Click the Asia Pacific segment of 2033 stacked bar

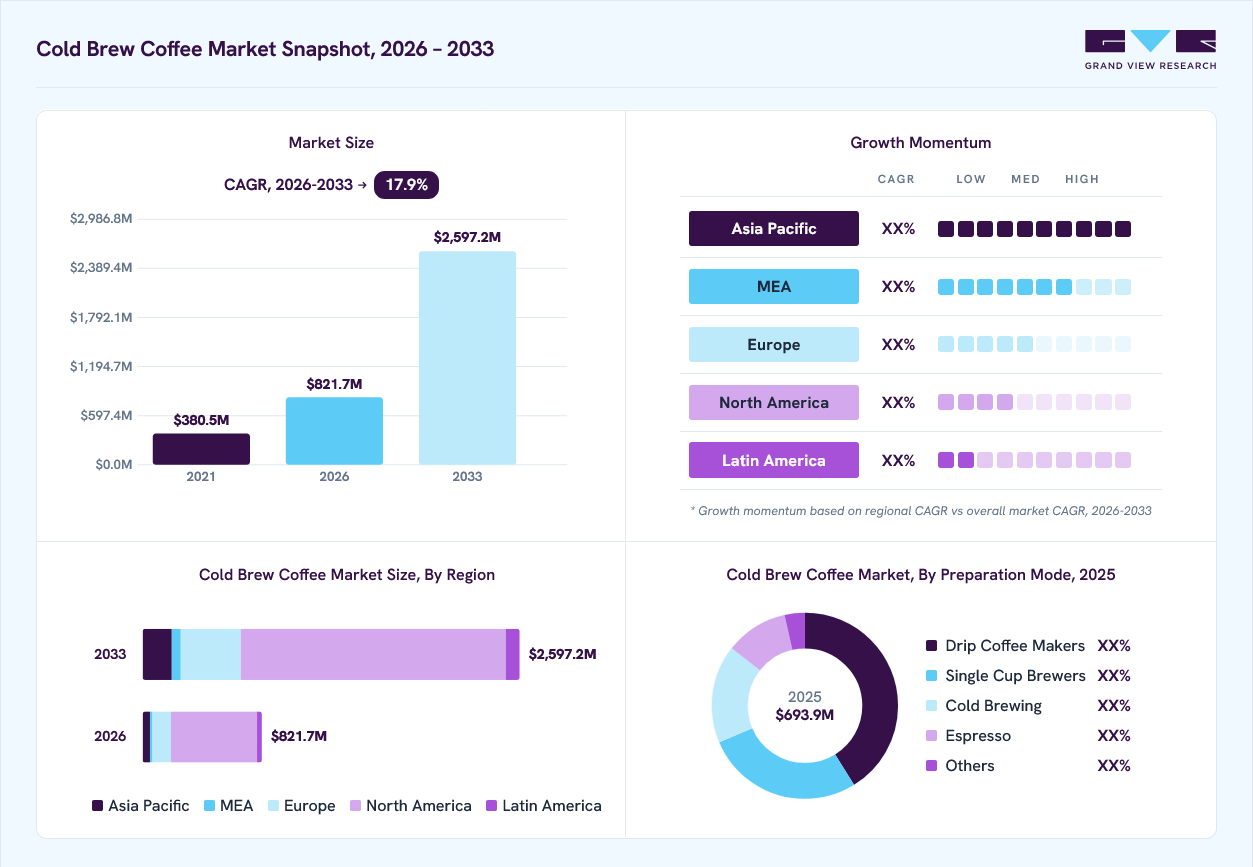(157, 654)
